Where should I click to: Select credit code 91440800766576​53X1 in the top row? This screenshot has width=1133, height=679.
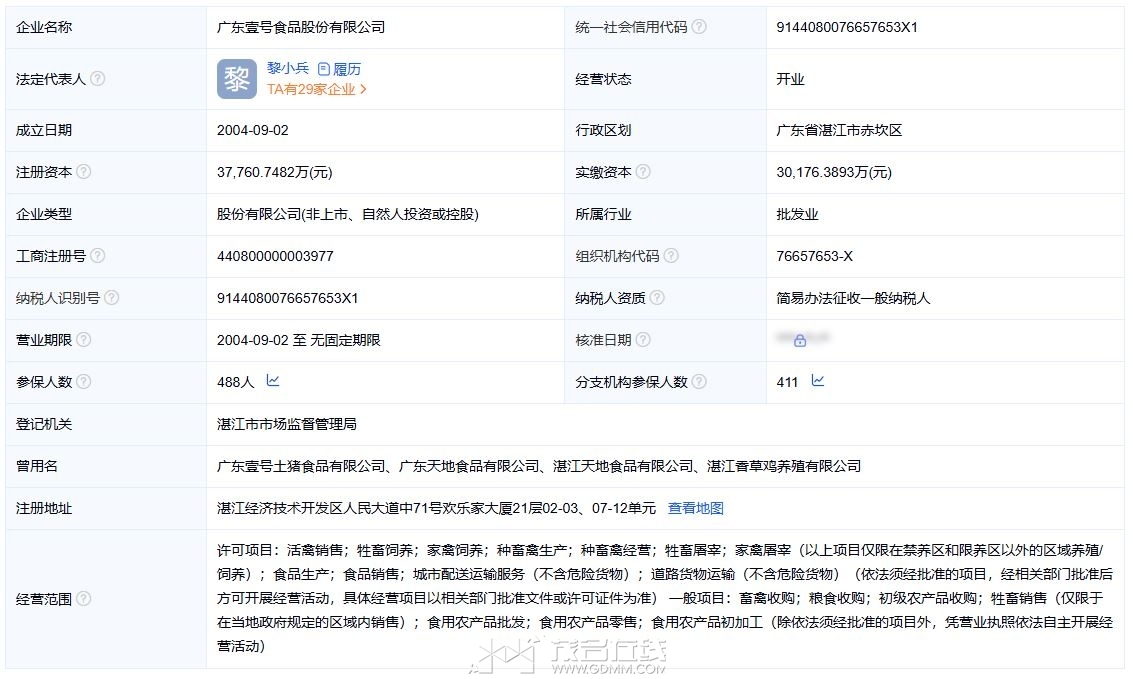[847, 27]
